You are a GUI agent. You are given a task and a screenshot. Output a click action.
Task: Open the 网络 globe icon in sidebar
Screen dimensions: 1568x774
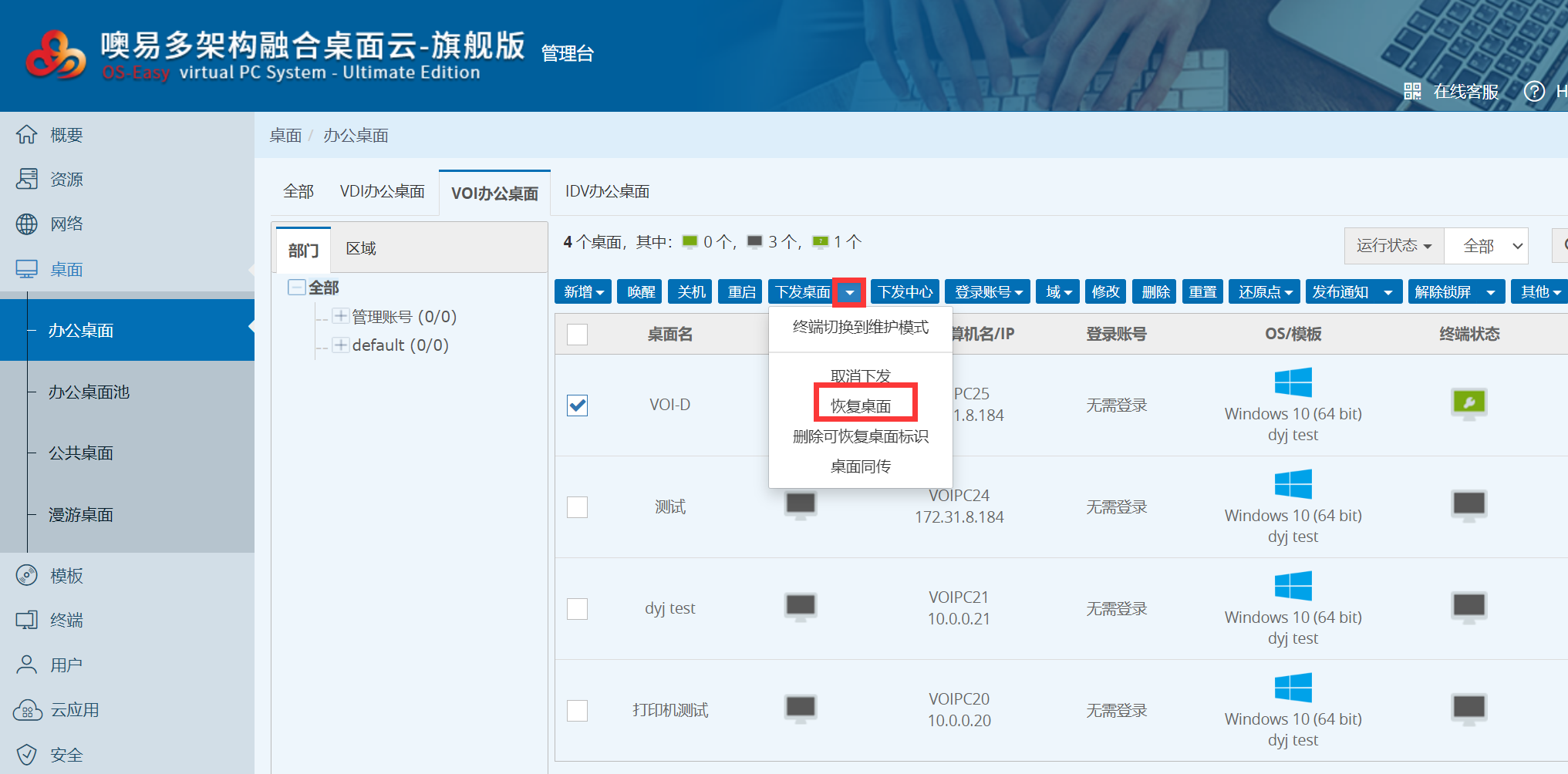pyautogui.click(x=27, y=224)
